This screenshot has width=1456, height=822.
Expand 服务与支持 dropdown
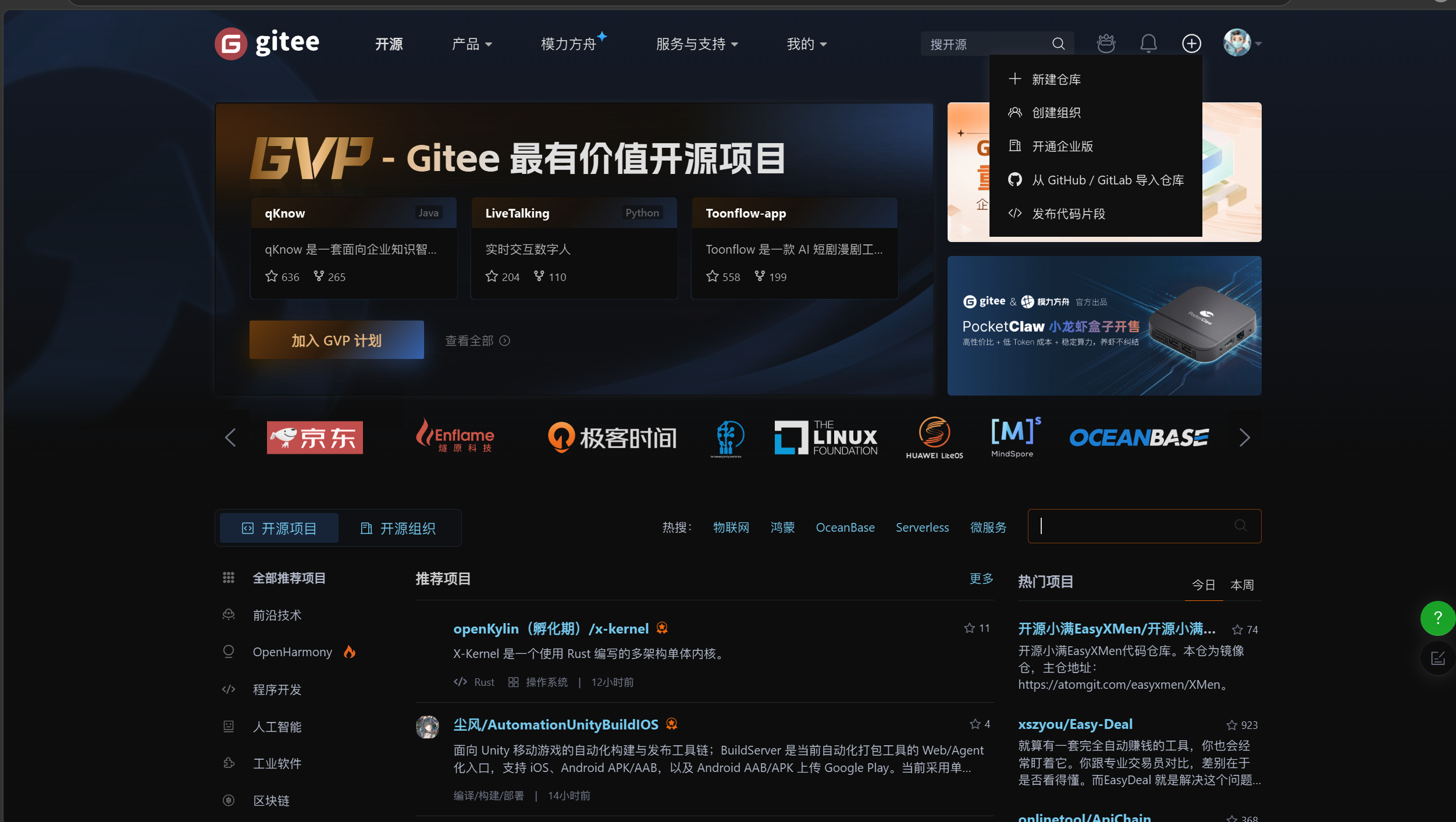(697, 44)
